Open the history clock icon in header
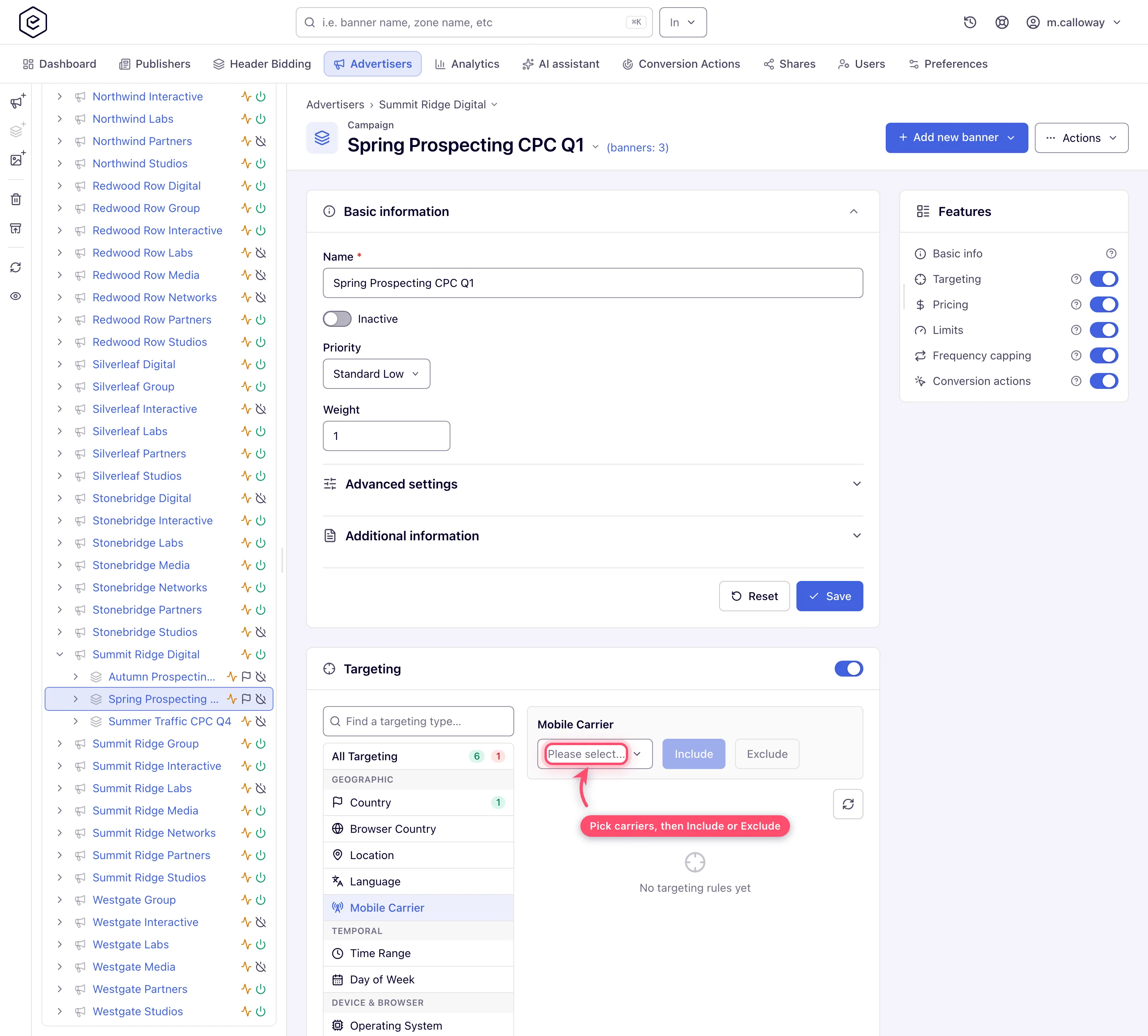This screenshot has height=1036, width=1148. [x=970, y=22]
